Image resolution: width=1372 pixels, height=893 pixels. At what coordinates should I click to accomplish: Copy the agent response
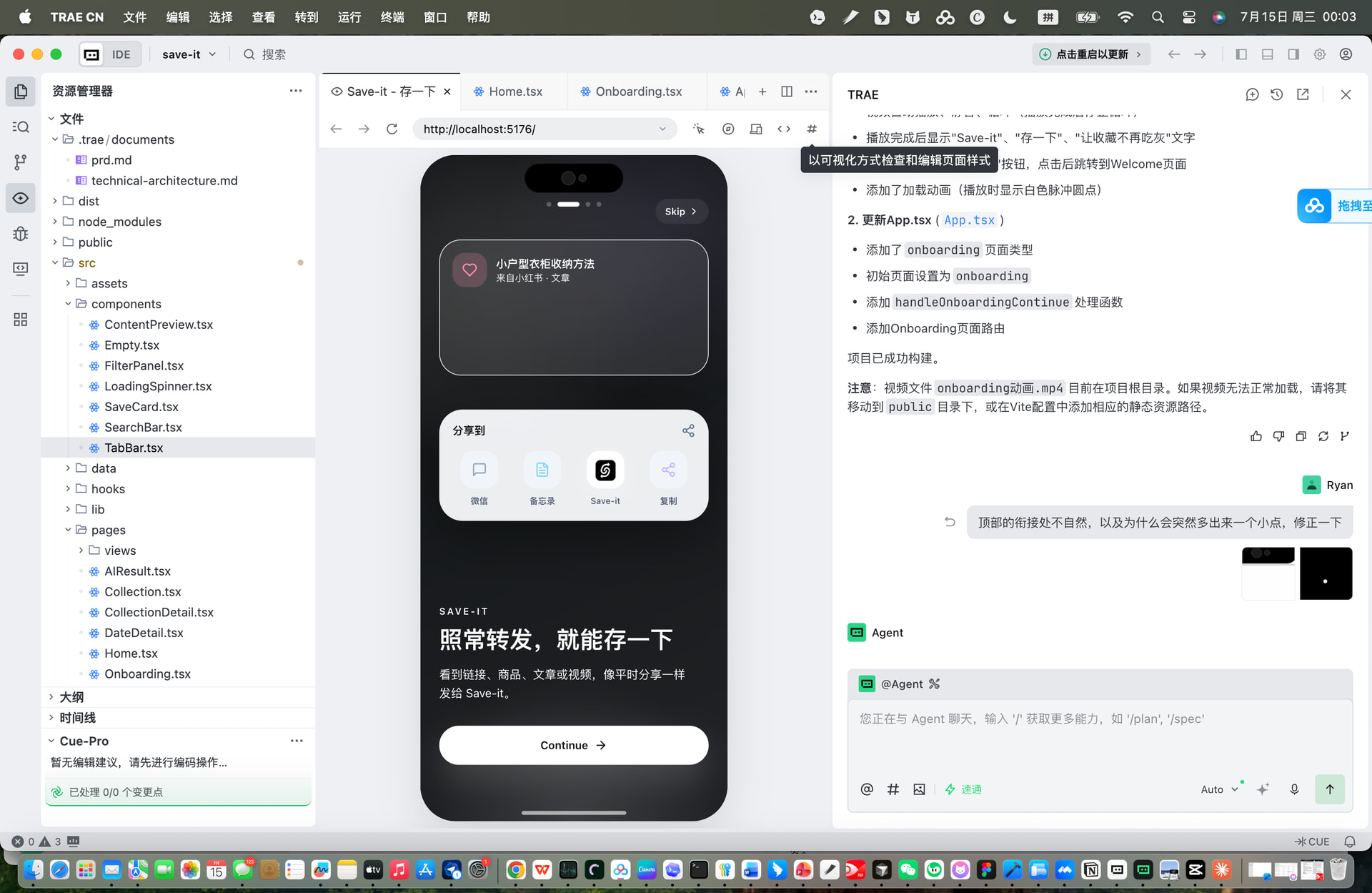[x=1301, y=436]
